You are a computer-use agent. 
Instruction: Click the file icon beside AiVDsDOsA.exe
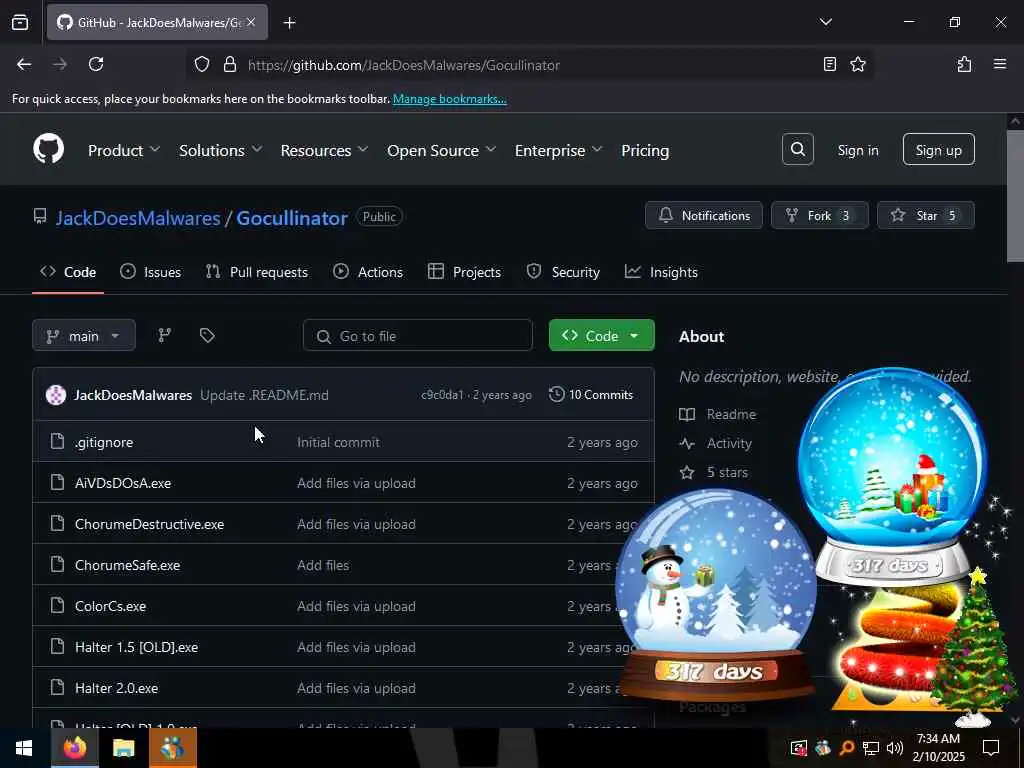[57, 483]
